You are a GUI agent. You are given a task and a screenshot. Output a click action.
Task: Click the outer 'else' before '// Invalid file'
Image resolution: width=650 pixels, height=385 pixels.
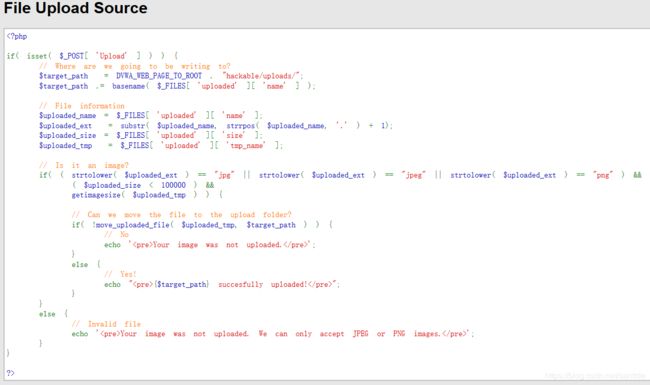coord(47,314)
